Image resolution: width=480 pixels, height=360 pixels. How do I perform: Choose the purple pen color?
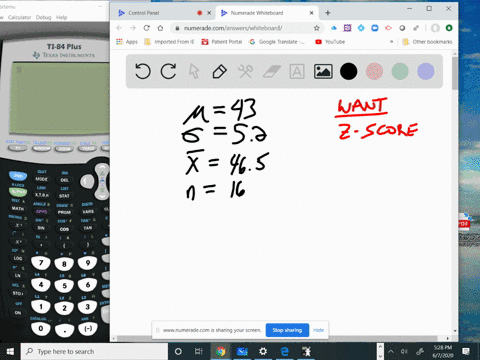[x=426, y=71]
